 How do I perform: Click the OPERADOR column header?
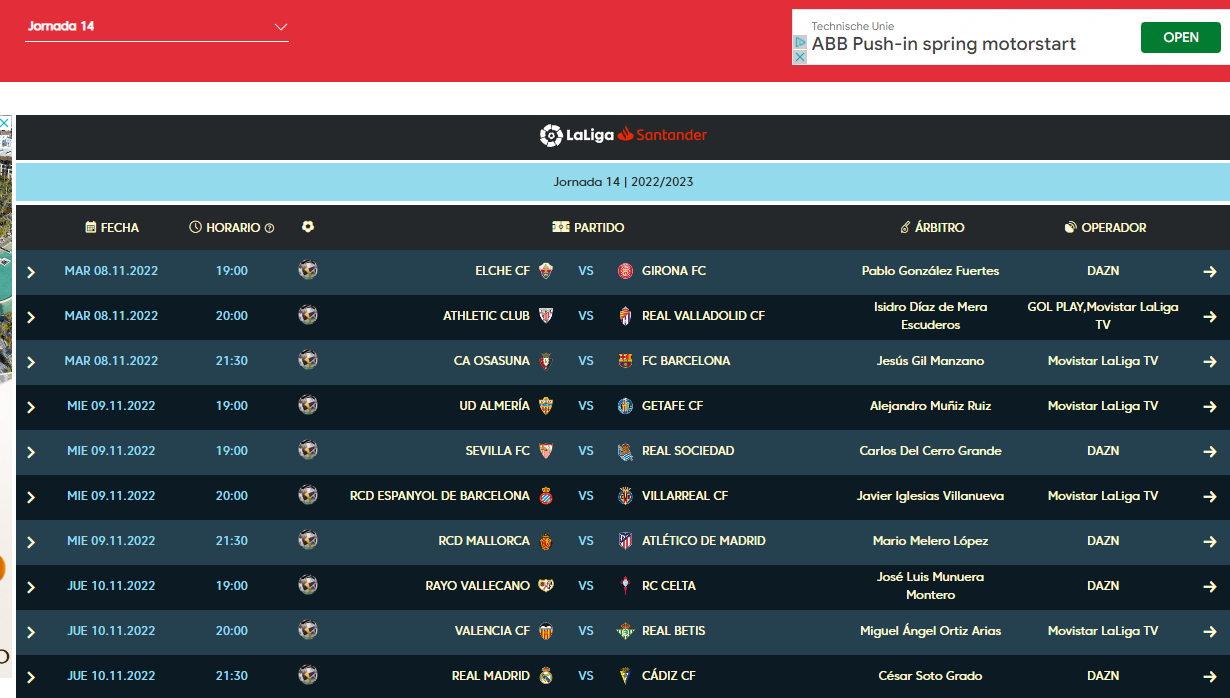tap(1105, 228)
